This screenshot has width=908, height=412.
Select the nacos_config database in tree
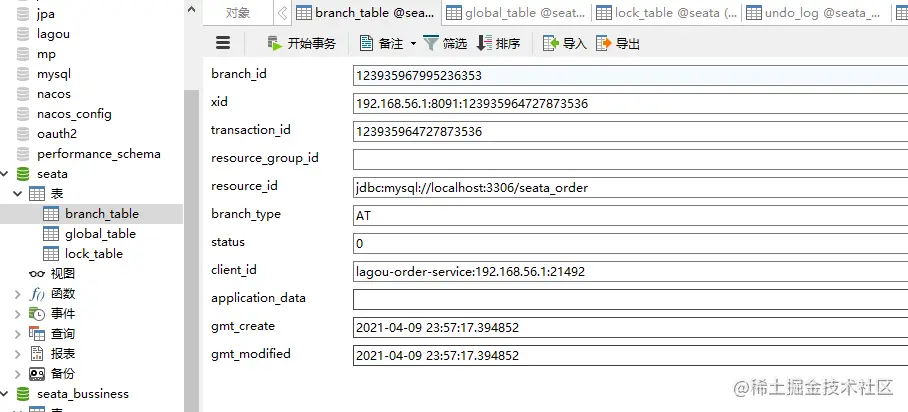pos(74,114)
